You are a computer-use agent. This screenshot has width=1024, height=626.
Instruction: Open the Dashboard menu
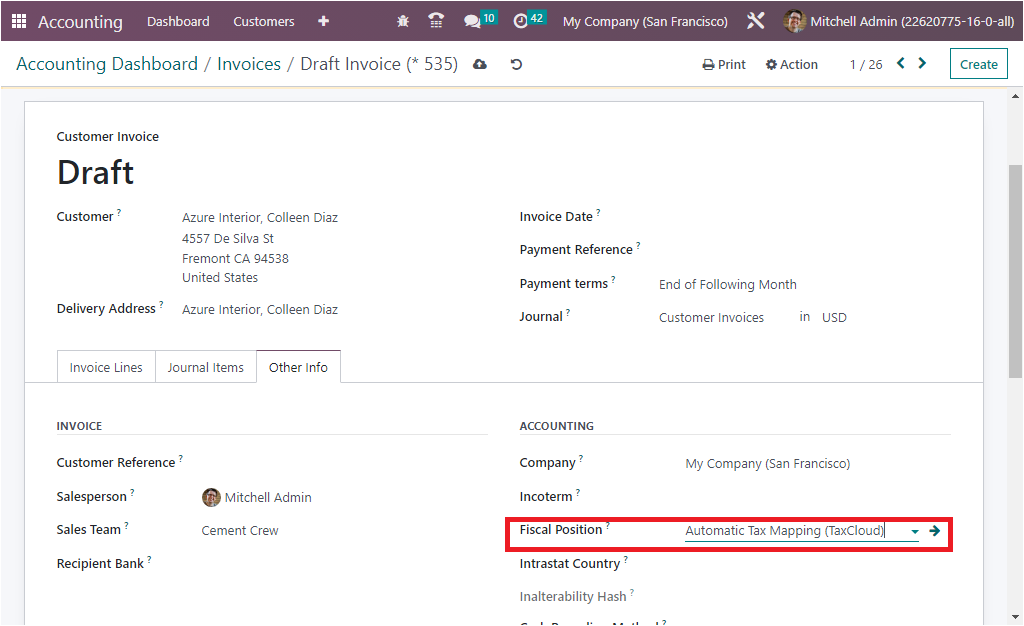178,22
